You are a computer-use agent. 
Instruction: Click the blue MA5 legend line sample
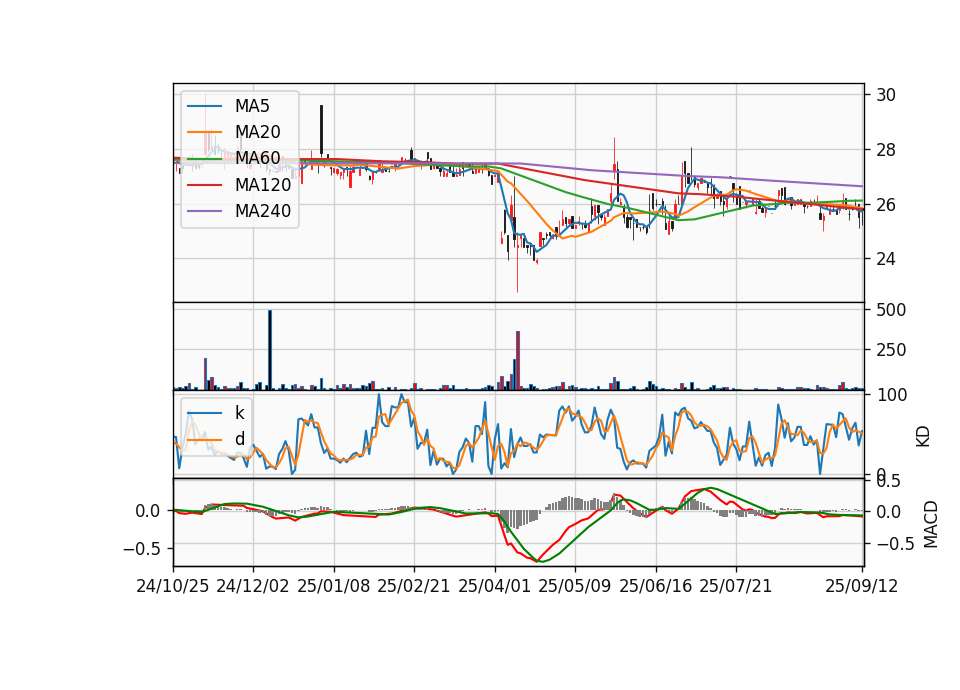[204, 107]
